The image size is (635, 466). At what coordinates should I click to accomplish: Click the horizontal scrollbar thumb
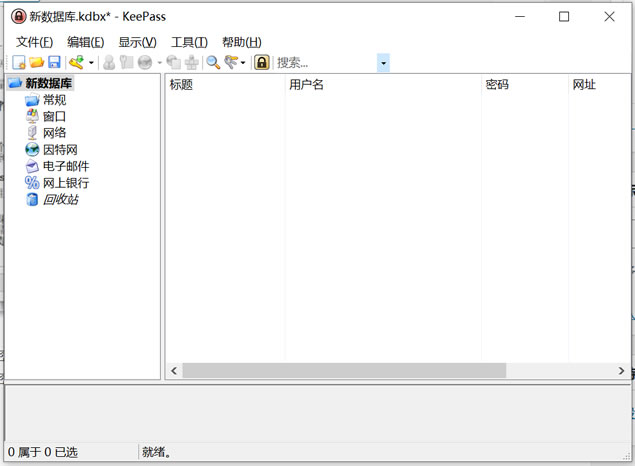(344, 371)
